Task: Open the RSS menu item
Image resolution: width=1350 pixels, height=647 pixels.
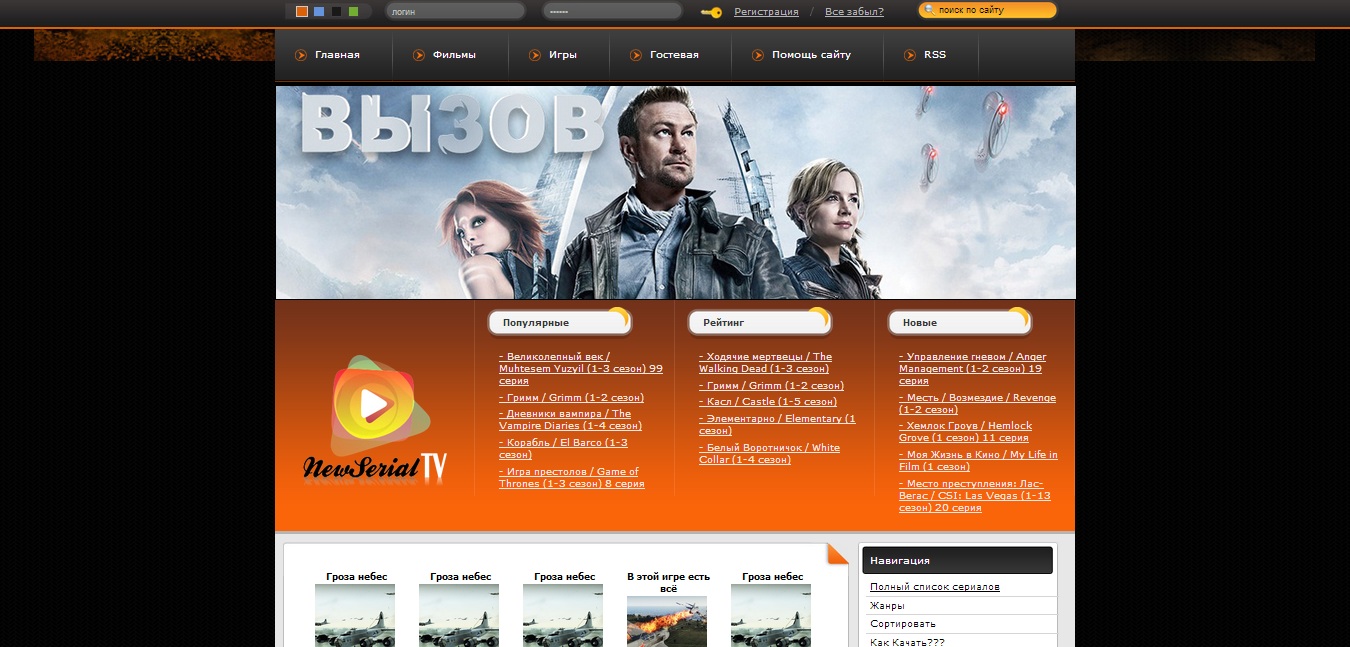Action: pos(935,55)
